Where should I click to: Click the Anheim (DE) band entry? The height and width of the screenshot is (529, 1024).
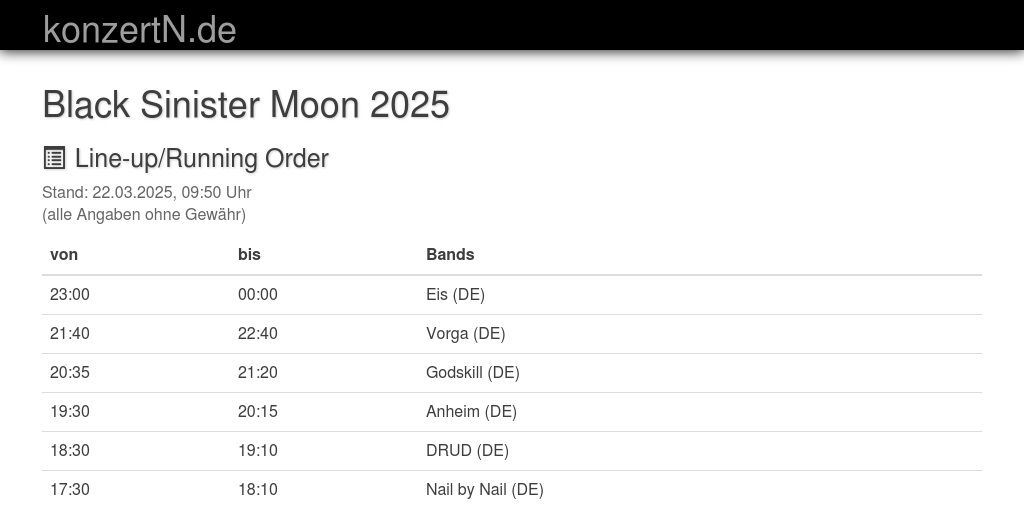[471, 411]
